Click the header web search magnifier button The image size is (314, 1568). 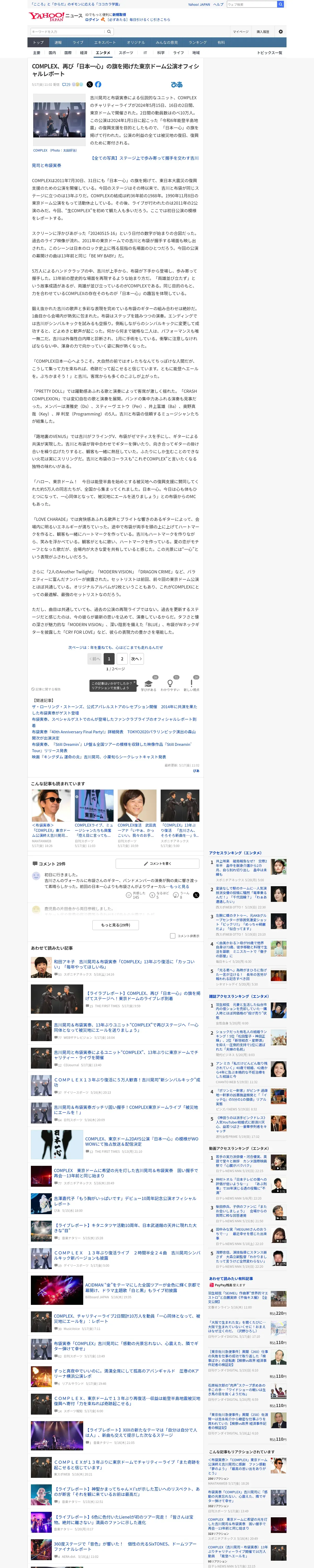281,4
